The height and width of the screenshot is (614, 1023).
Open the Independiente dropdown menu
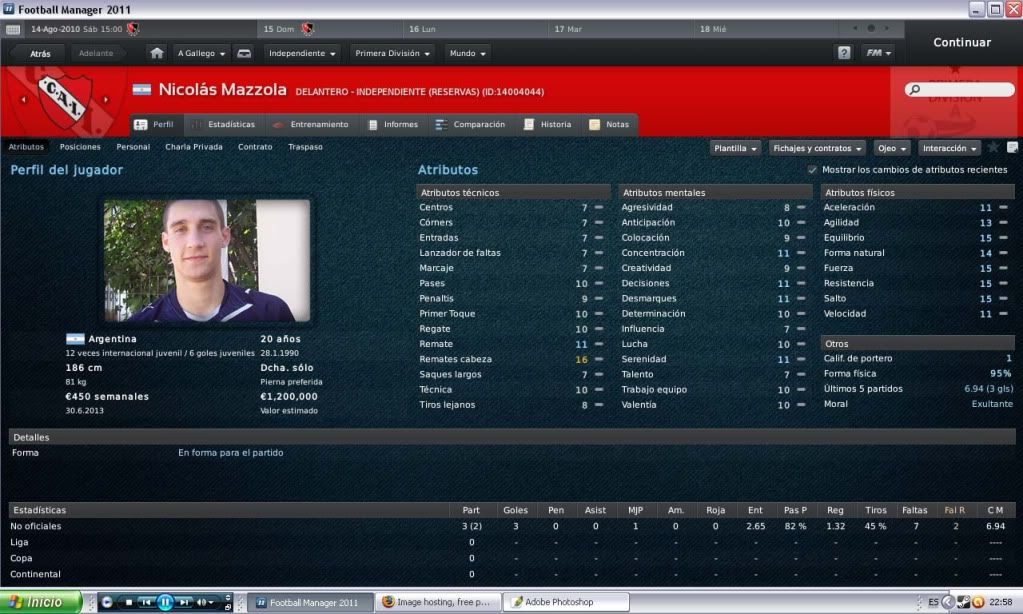point(302,54)
